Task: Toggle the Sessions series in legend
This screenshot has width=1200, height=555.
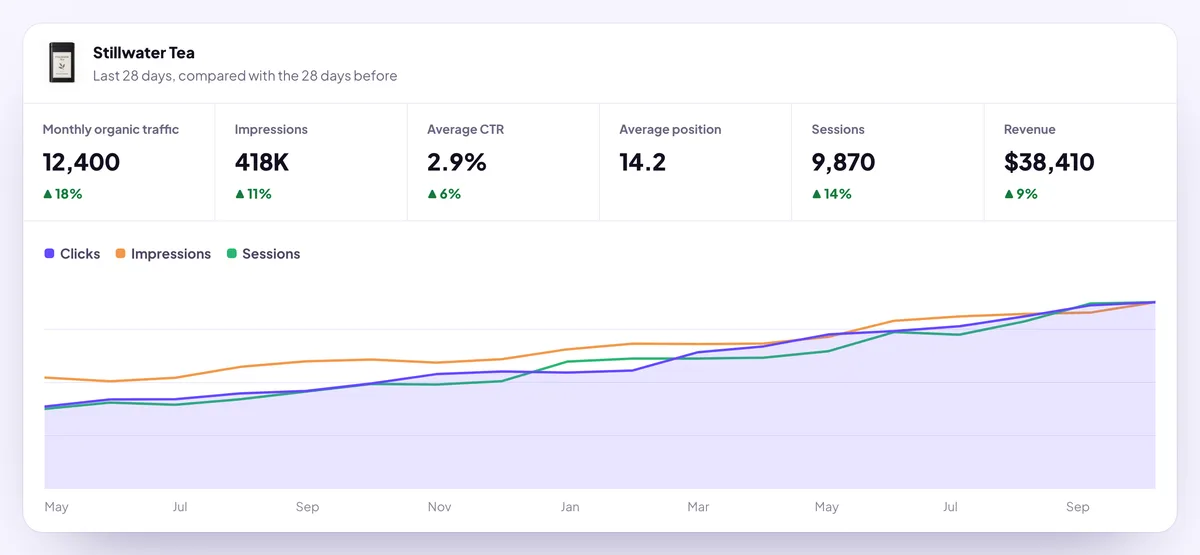Action: (x=263, y=254)
